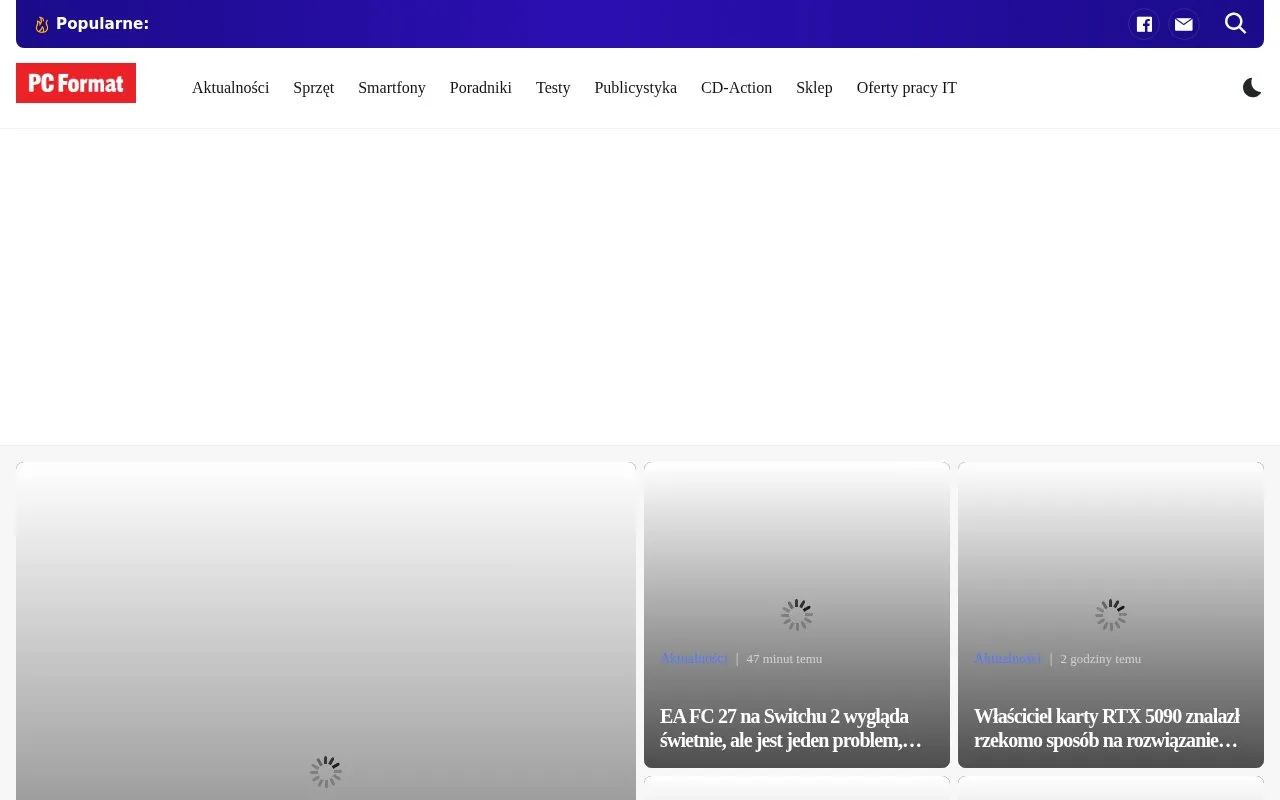Read the RTX 5090 owner article

[1107, 728]
